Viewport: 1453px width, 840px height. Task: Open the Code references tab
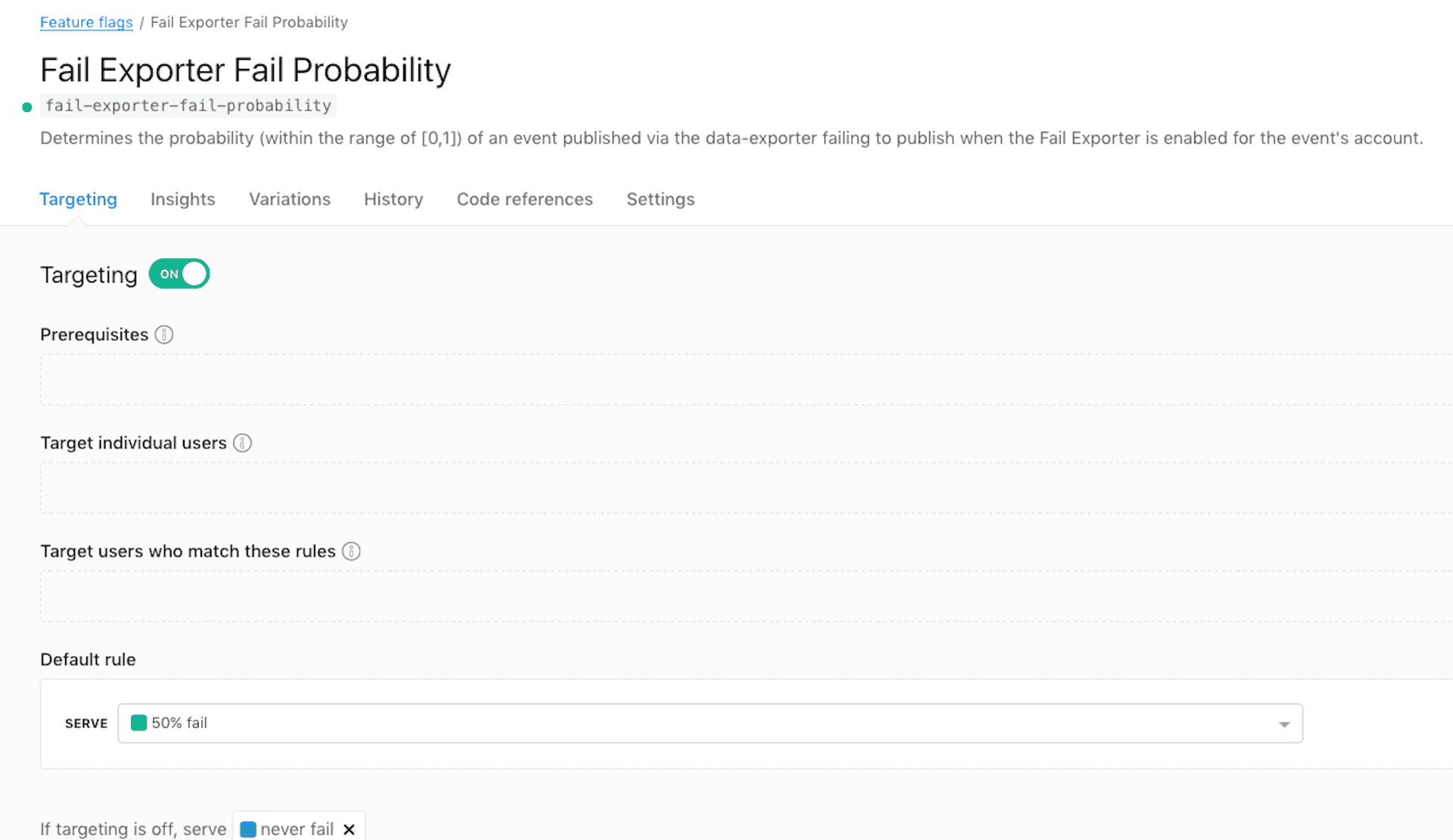(x=524, y=199)
